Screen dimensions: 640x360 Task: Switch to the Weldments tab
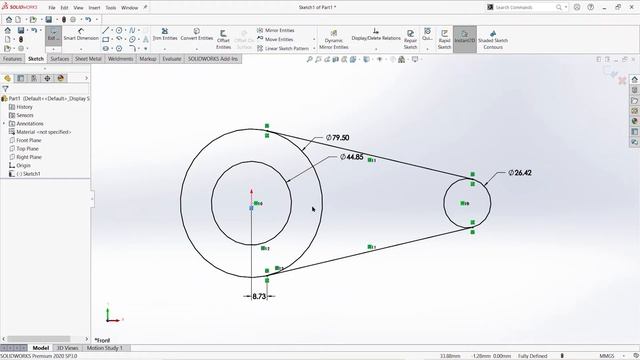click(x=120, y=59)
